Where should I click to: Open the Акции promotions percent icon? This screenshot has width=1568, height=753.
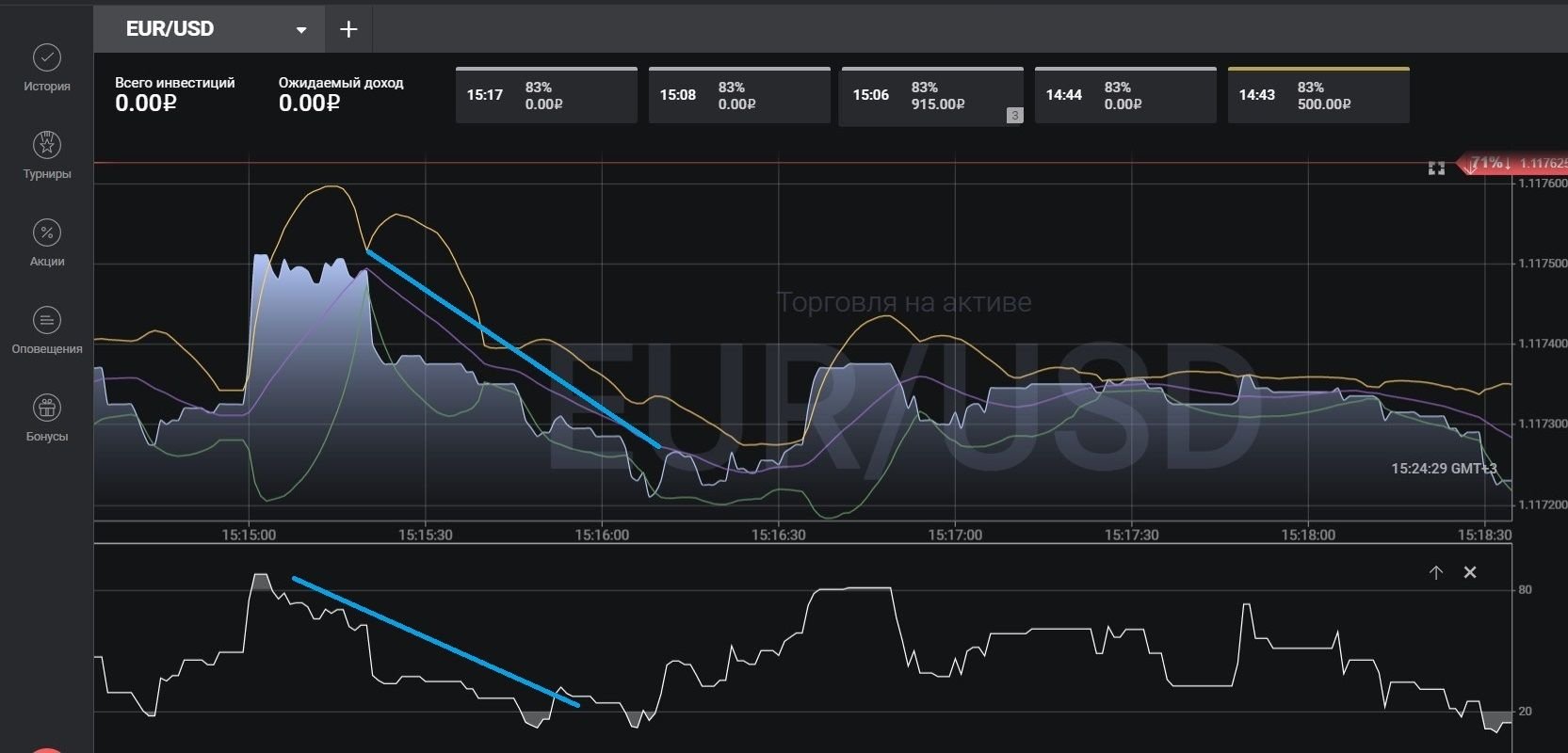47,232
